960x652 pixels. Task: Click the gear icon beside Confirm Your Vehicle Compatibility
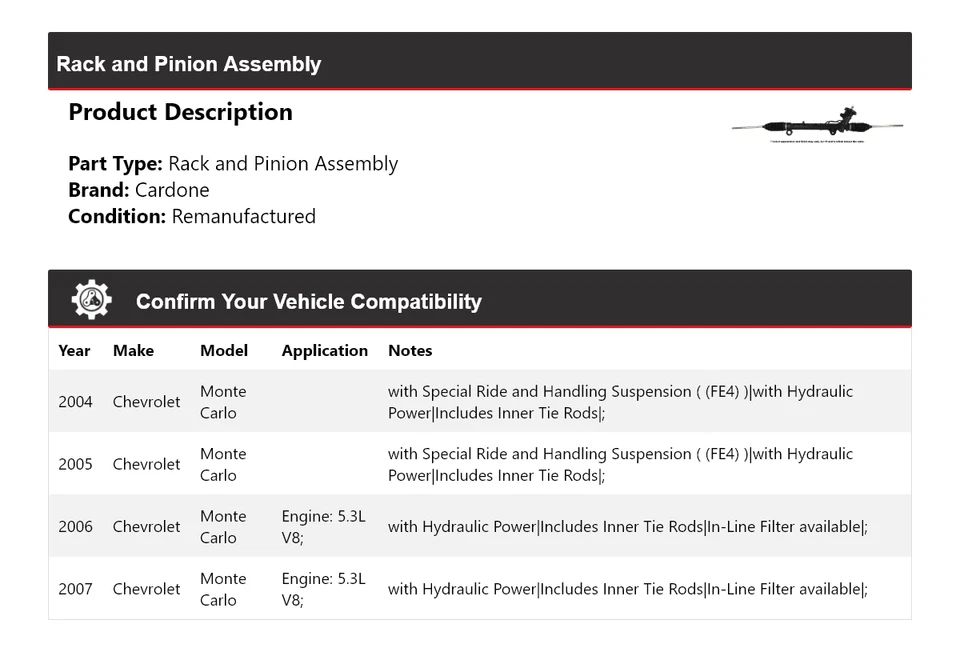(91, 300)
